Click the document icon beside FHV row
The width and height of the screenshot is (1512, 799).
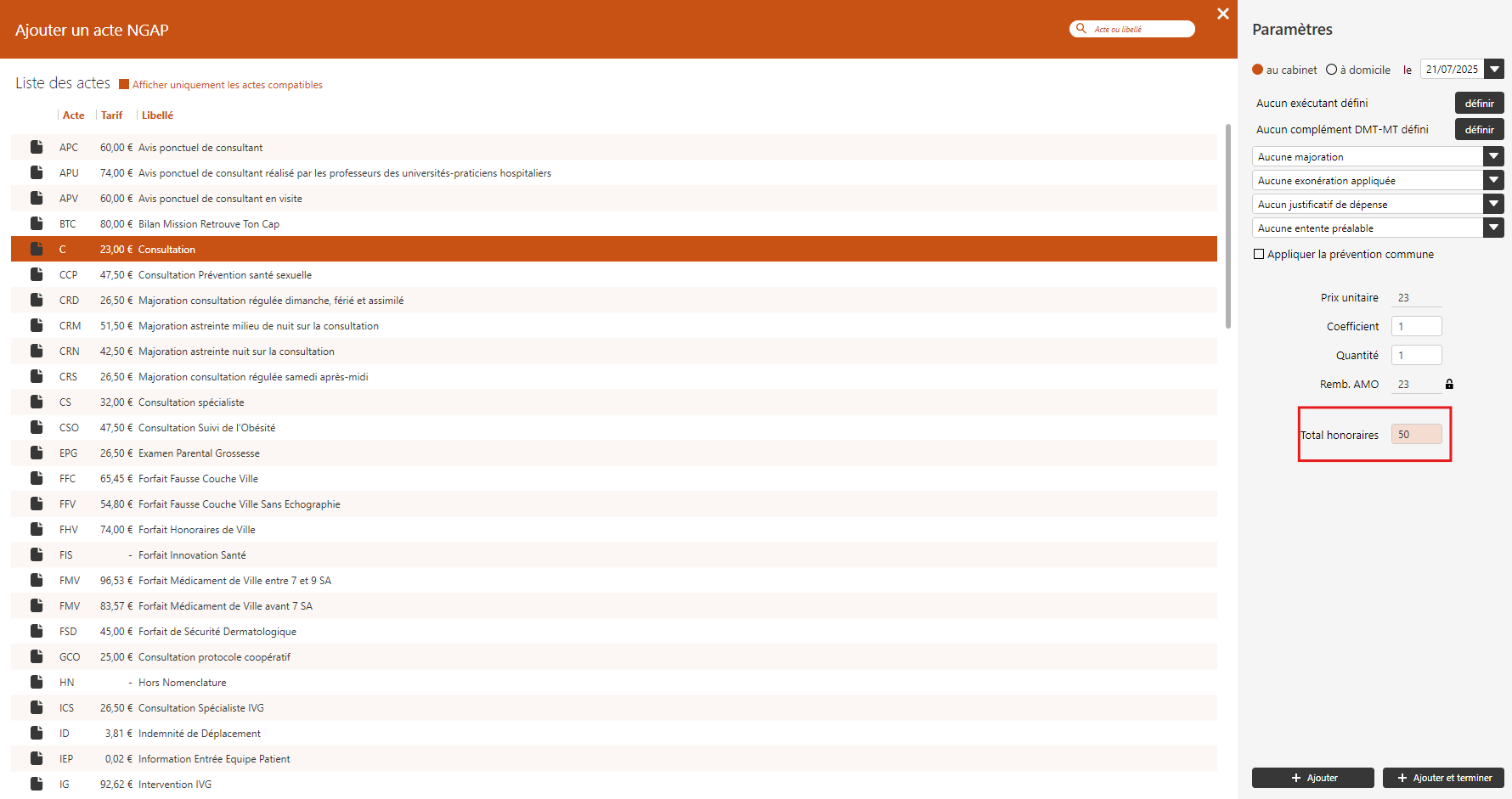tap(37, 529)
